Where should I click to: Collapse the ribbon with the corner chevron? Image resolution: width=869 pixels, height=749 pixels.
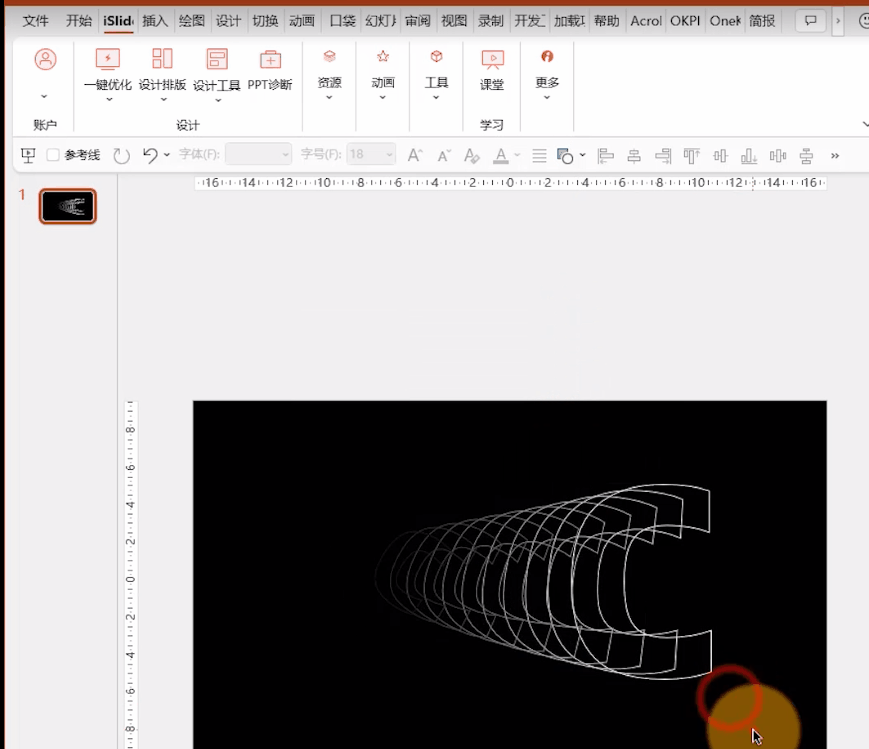tap(865, 124)
